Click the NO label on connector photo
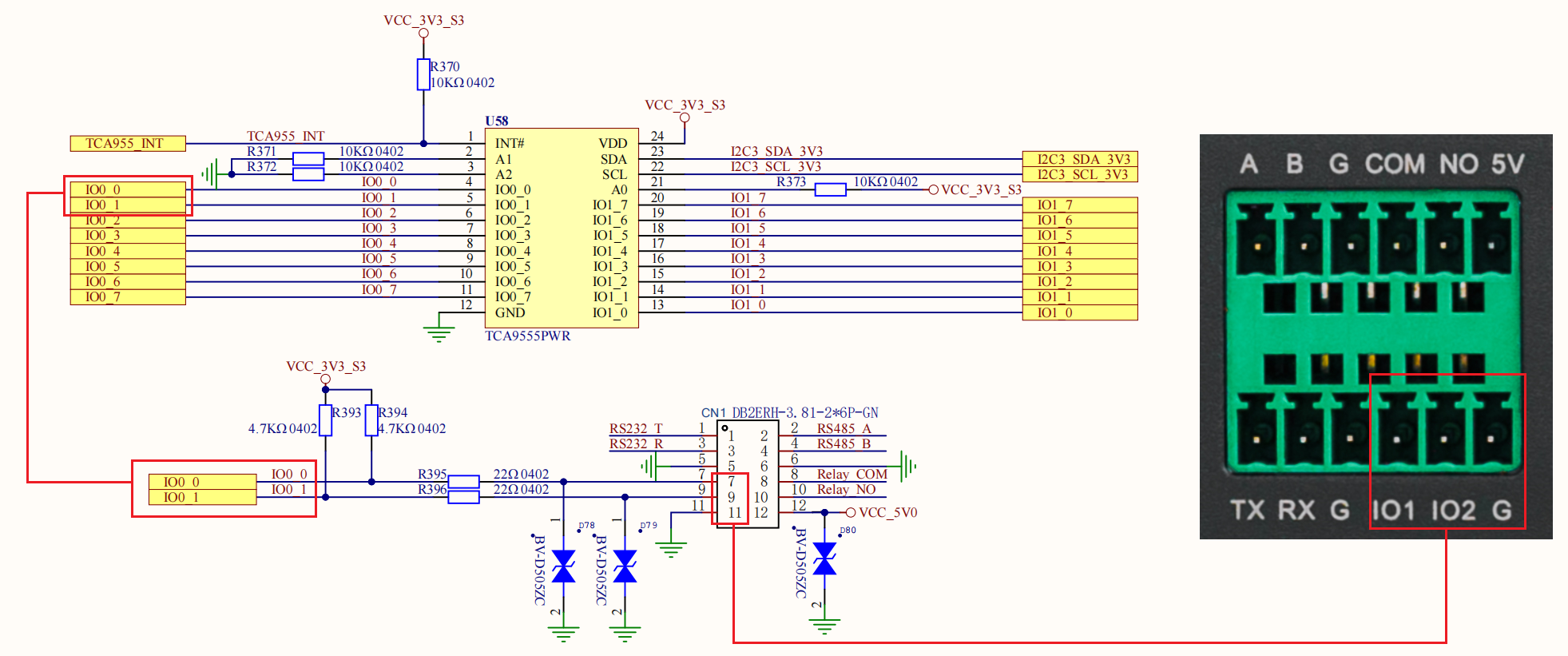 [x=1459, y=164]
